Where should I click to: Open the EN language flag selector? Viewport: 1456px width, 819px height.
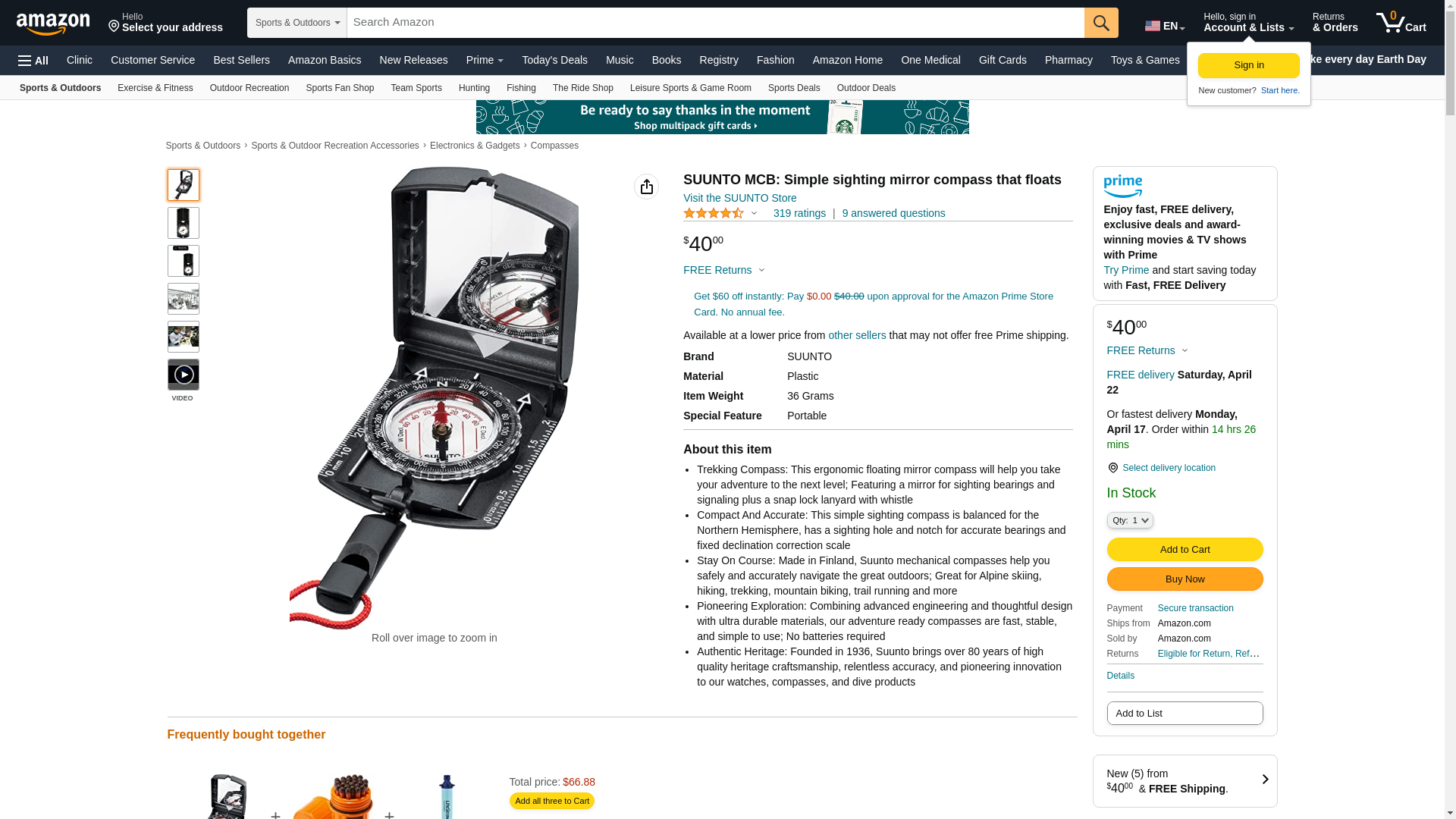point(1164,26)
